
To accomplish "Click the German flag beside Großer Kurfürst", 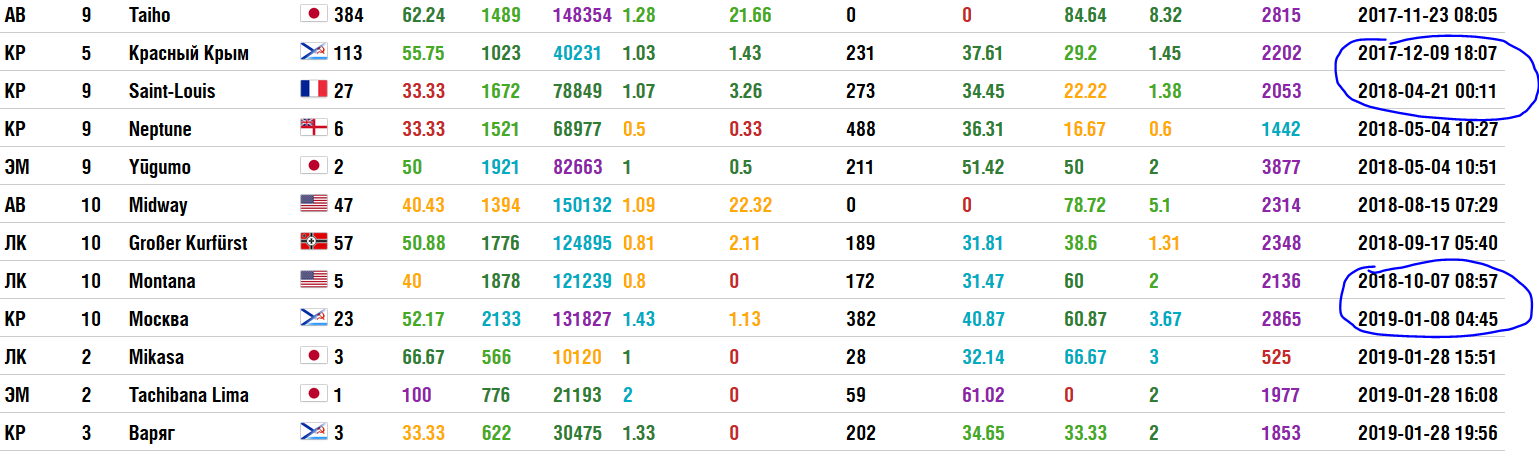I will point(314,242).
